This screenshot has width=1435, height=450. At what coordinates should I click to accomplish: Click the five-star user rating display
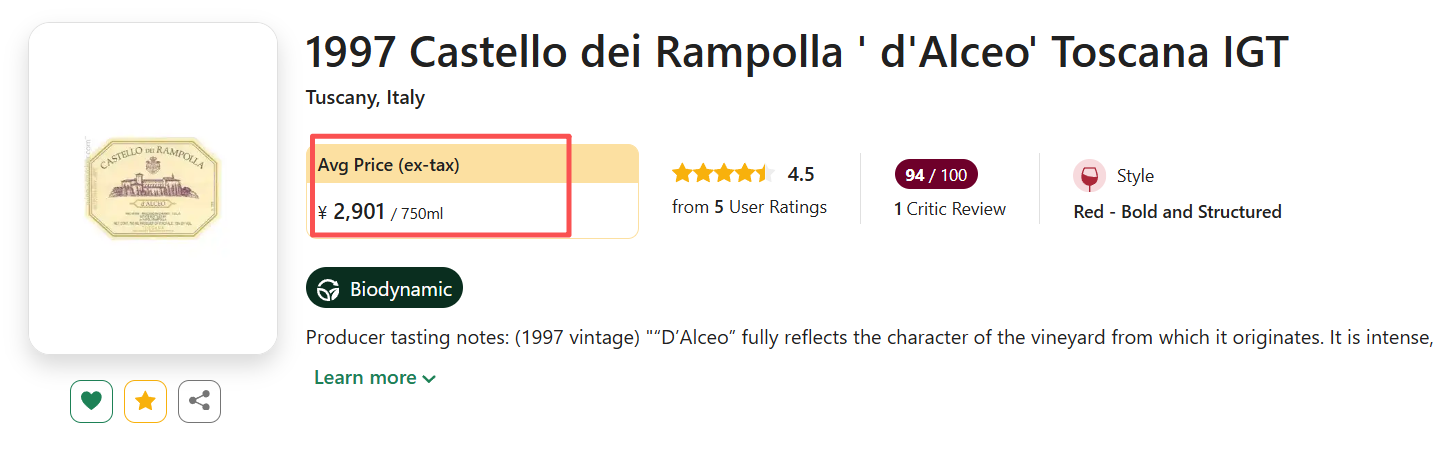click(723, 174)
